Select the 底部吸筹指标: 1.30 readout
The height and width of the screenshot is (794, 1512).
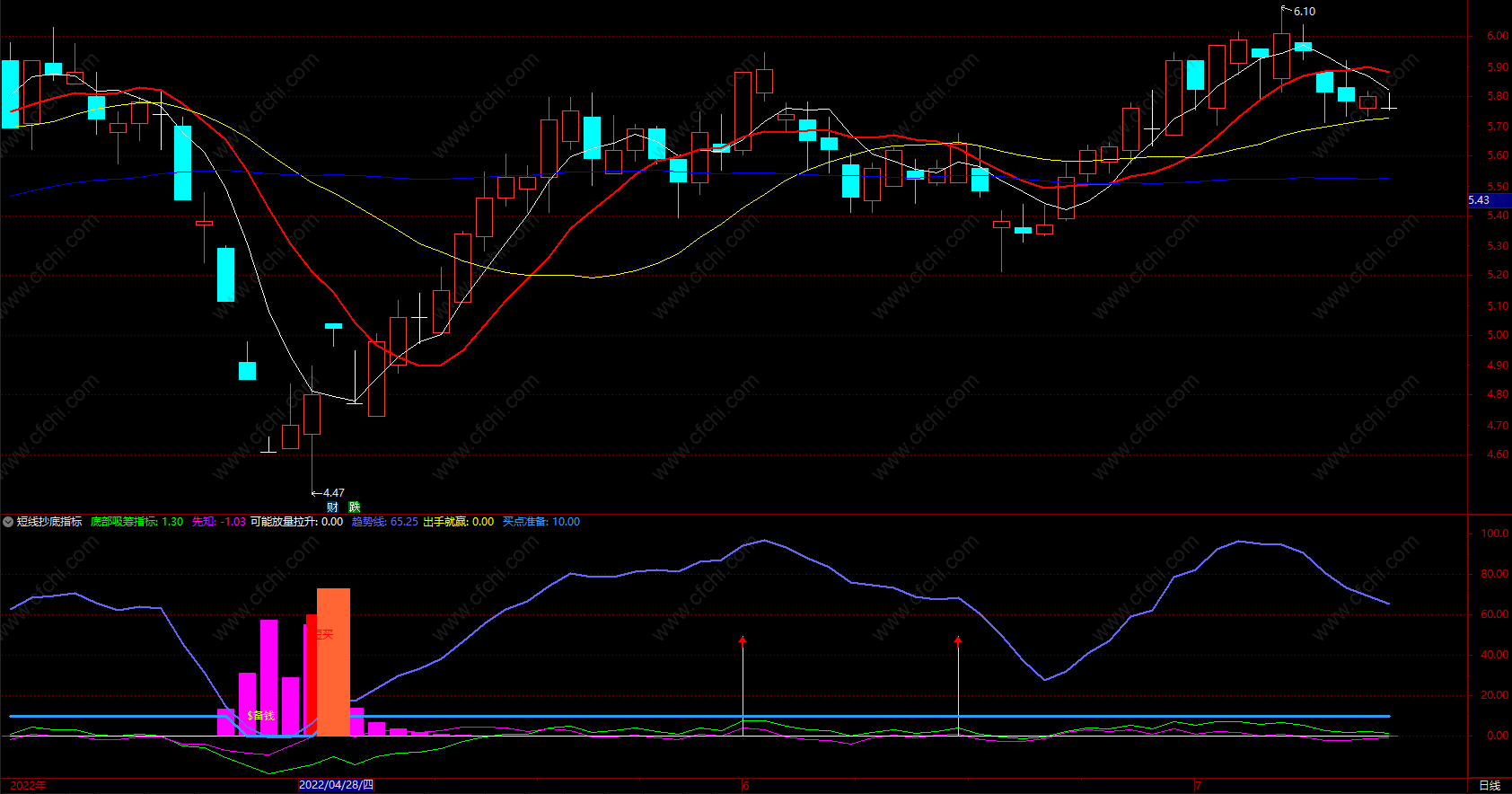click(136, 522)
